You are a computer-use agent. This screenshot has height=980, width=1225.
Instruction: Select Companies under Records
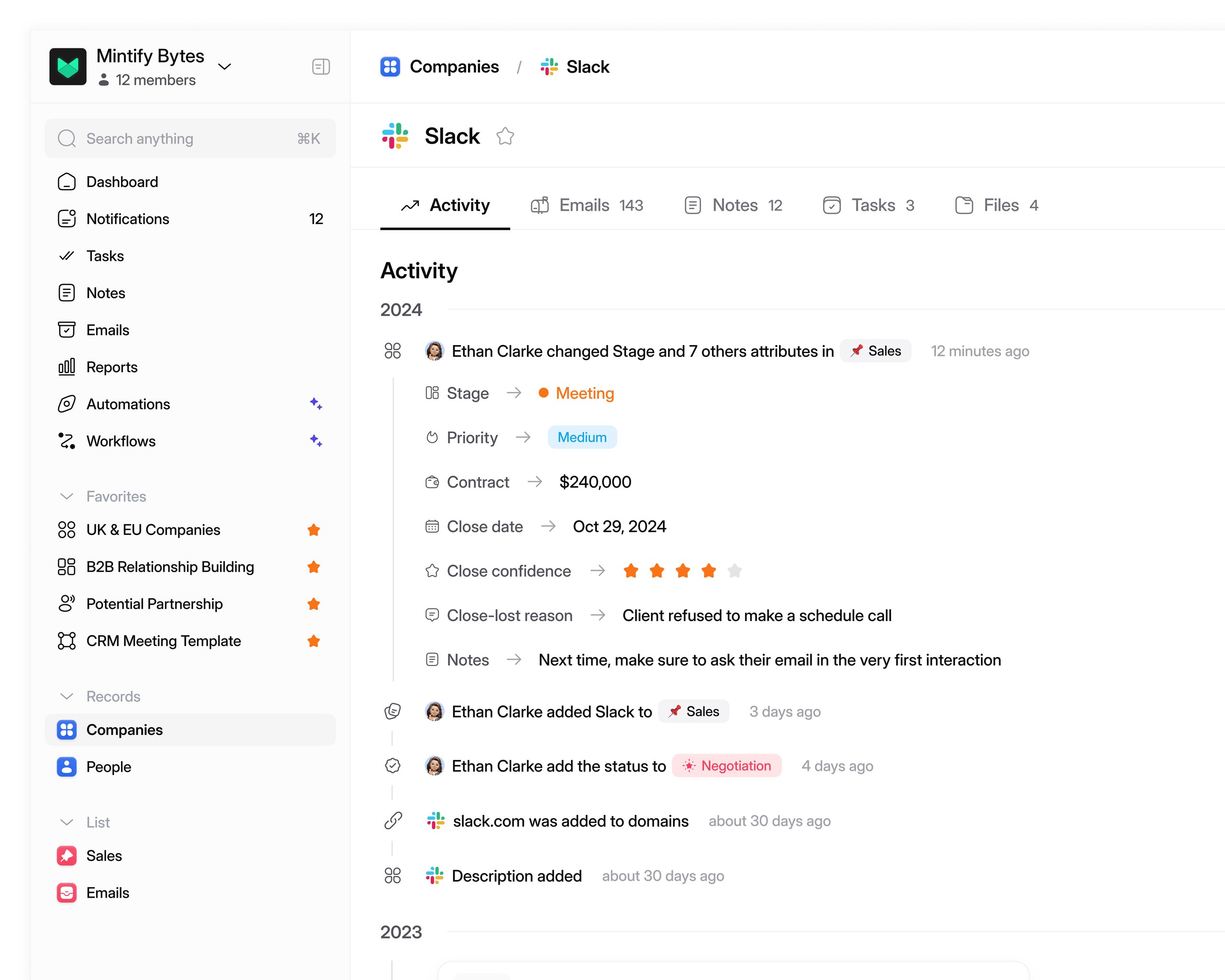coord(190,730)
